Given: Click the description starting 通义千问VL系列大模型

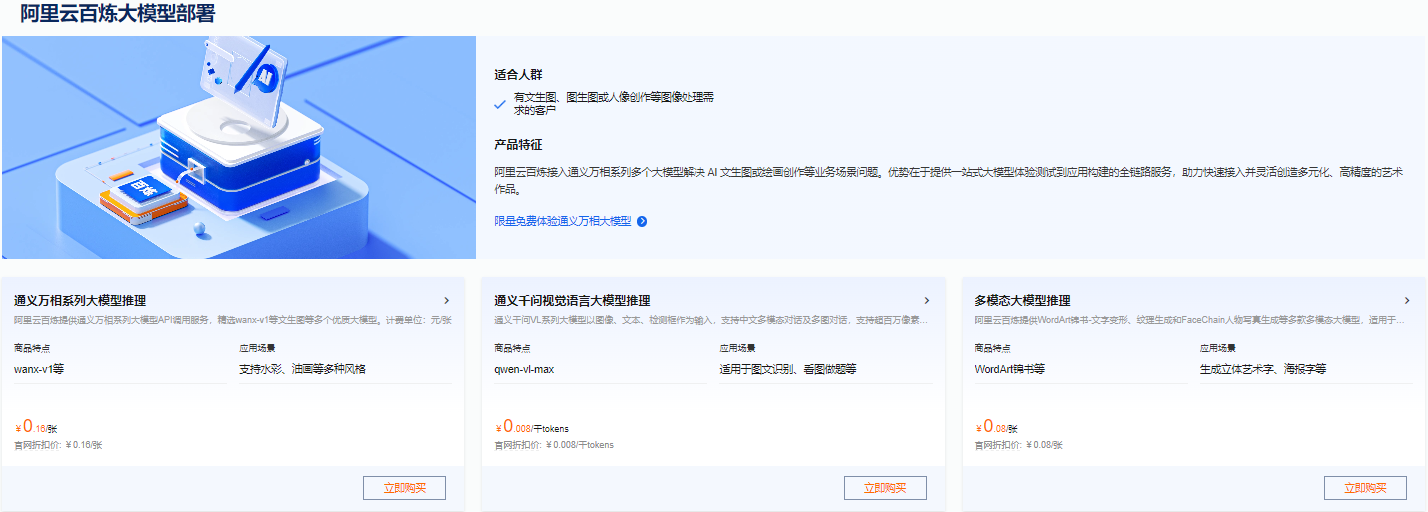Looking at the screenshot, I should tap(713, 320).
